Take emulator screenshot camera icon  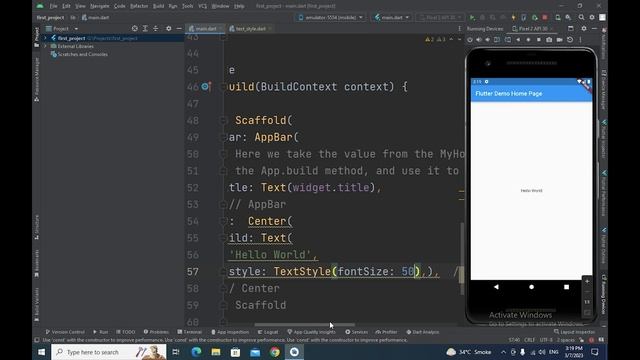[x=549, y=40]
